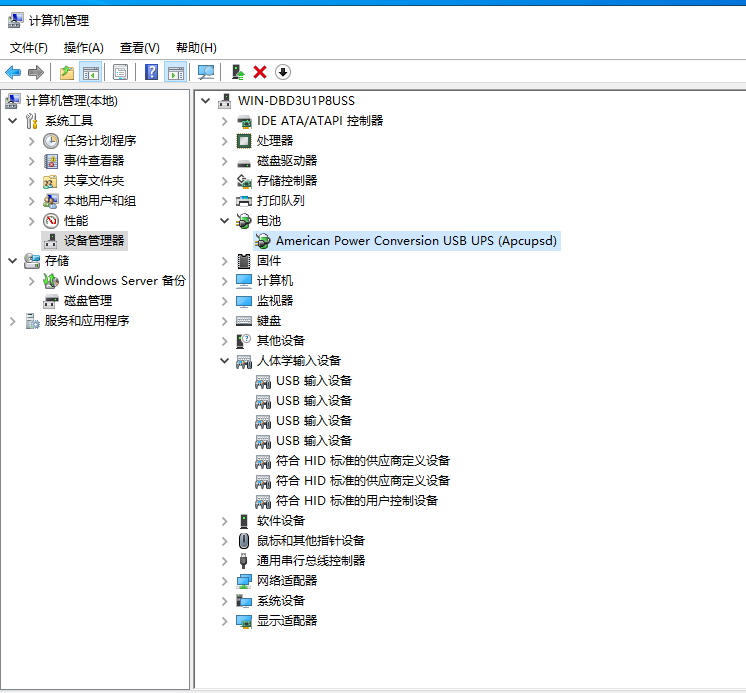746x693 pixels.
Task: Collapse the WIN-DBD3U1P8USS computer node
Action: click(206, 101)
